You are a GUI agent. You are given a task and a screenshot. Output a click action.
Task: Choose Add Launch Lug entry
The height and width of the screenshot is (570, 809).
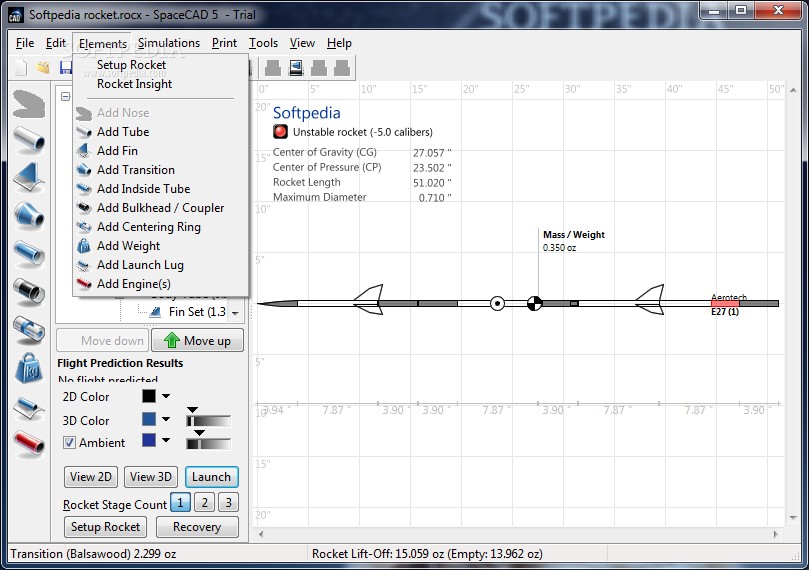[140, 266]
